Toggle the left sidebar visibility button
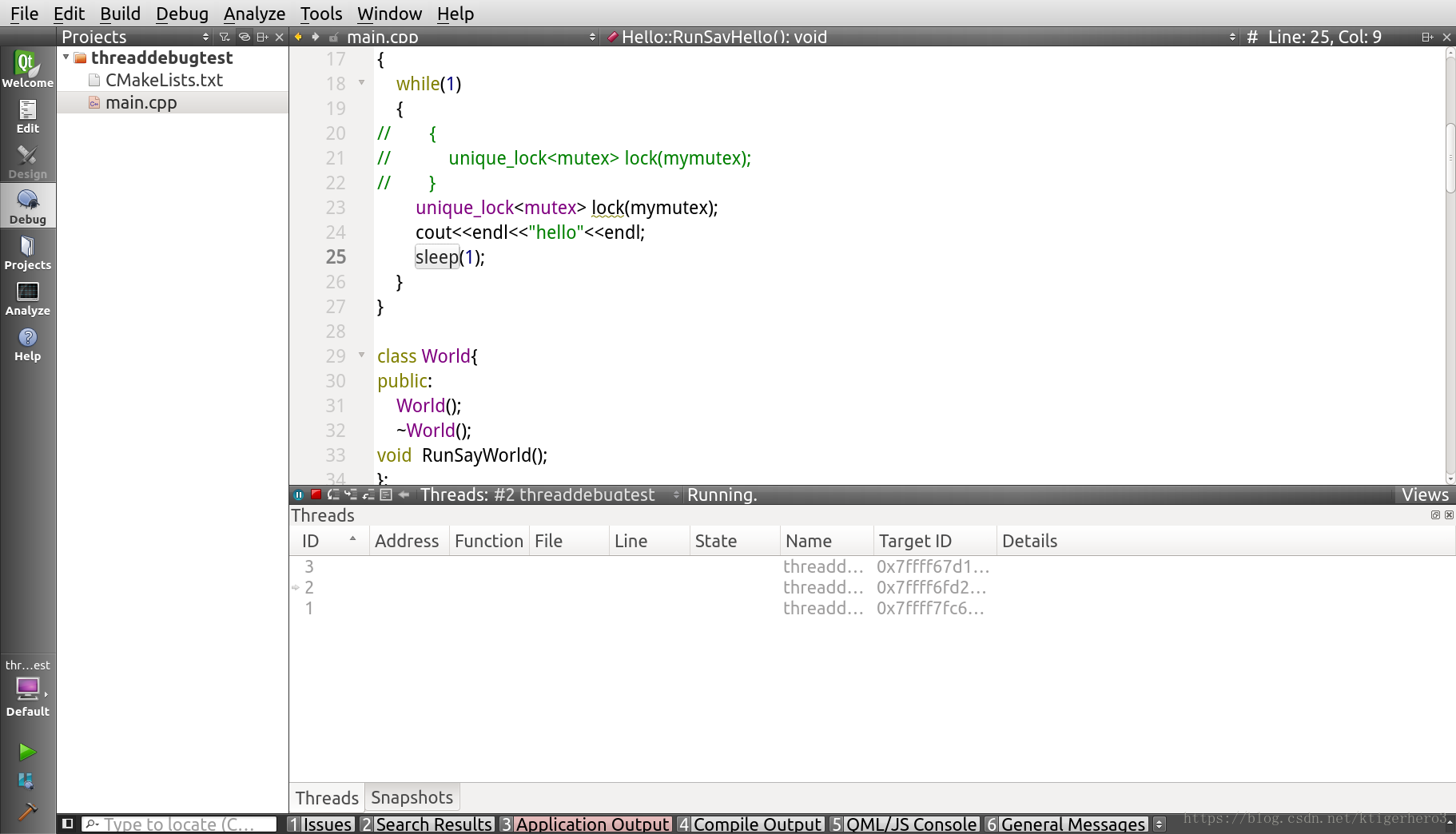1456x834 pixels. [x=68, y=823]
